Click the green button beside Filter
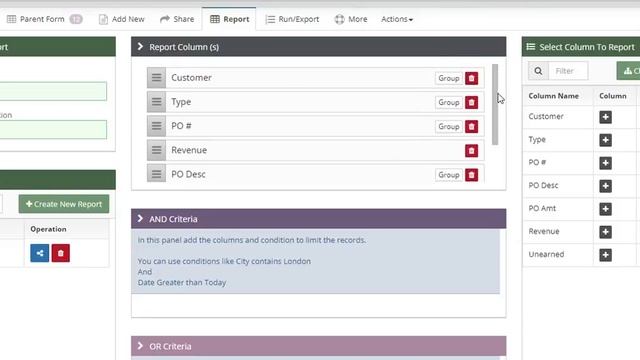640x360 pixels. pyautogui.click(x=629, y=71)
